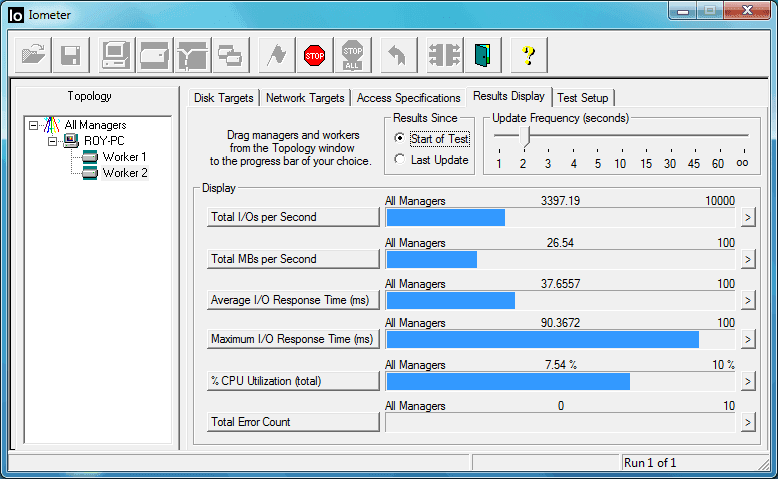This screenshot has width=778, height=479.
Task: Click the Maximum I/O Response Time progress bar
Action: tap(560, 340)
